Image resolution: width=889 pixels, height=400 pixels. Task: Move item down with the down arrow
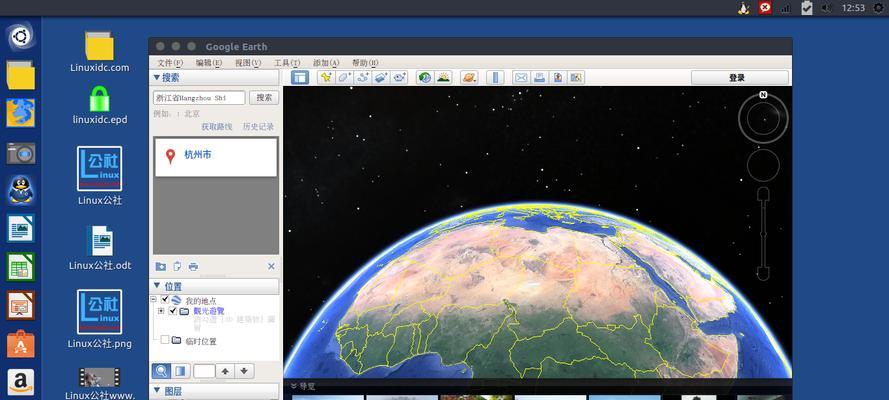click(x=244, y=371)
